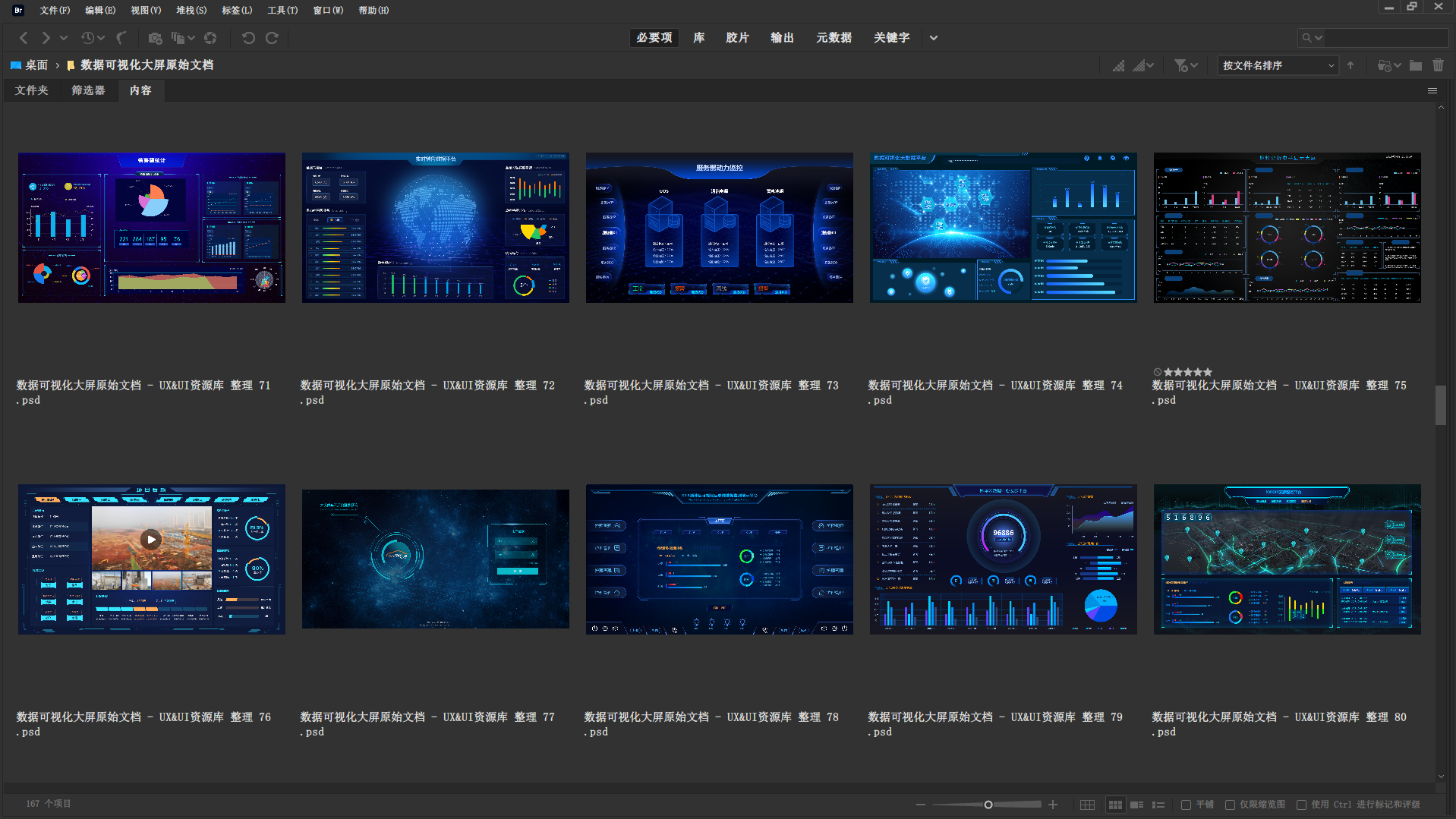Navigate to 桌面 in the path bar
The height and width of the screenshot is (819, 1456).
pos(29,65)
